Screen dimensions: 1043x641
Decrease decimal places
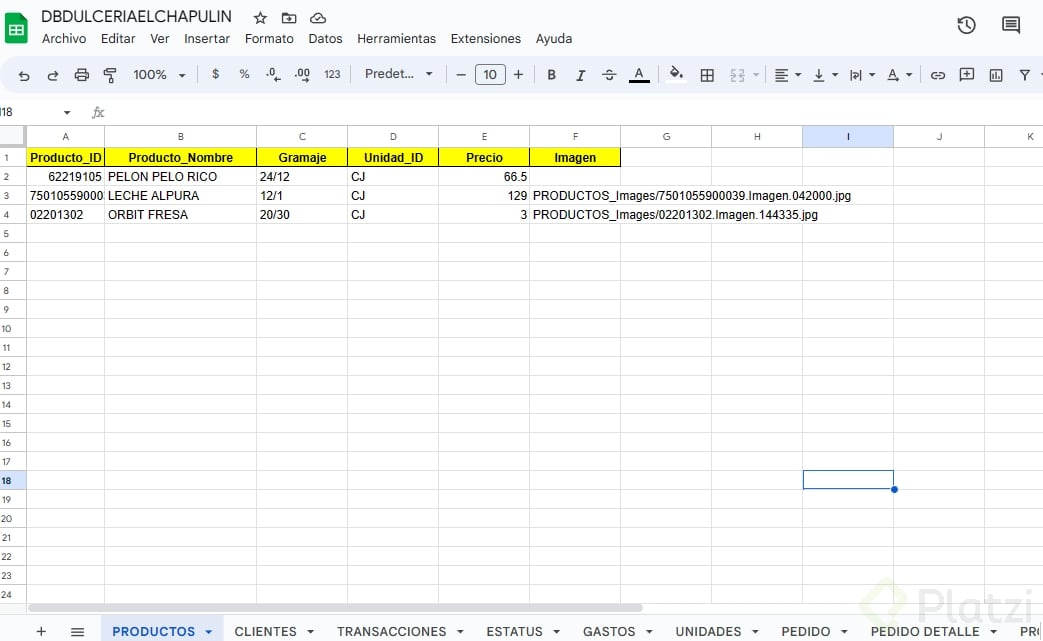[x=272, y=74]
